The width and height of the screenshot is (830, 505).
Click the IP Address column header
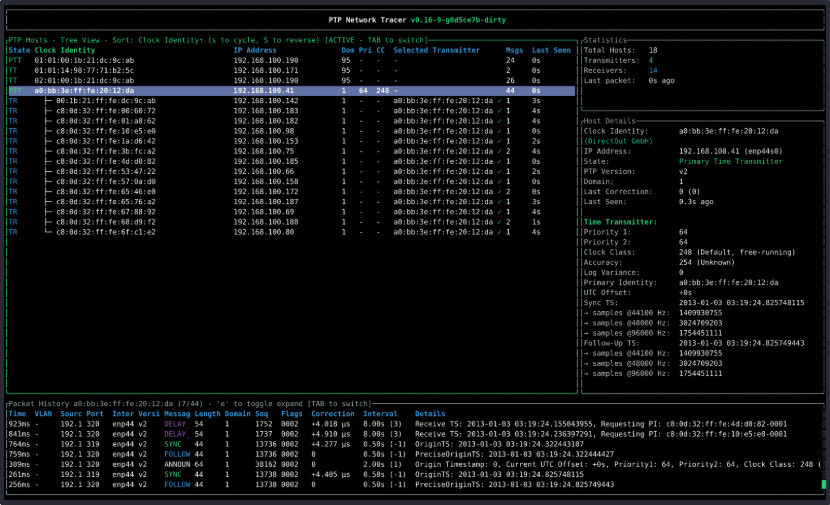point(253,50)
